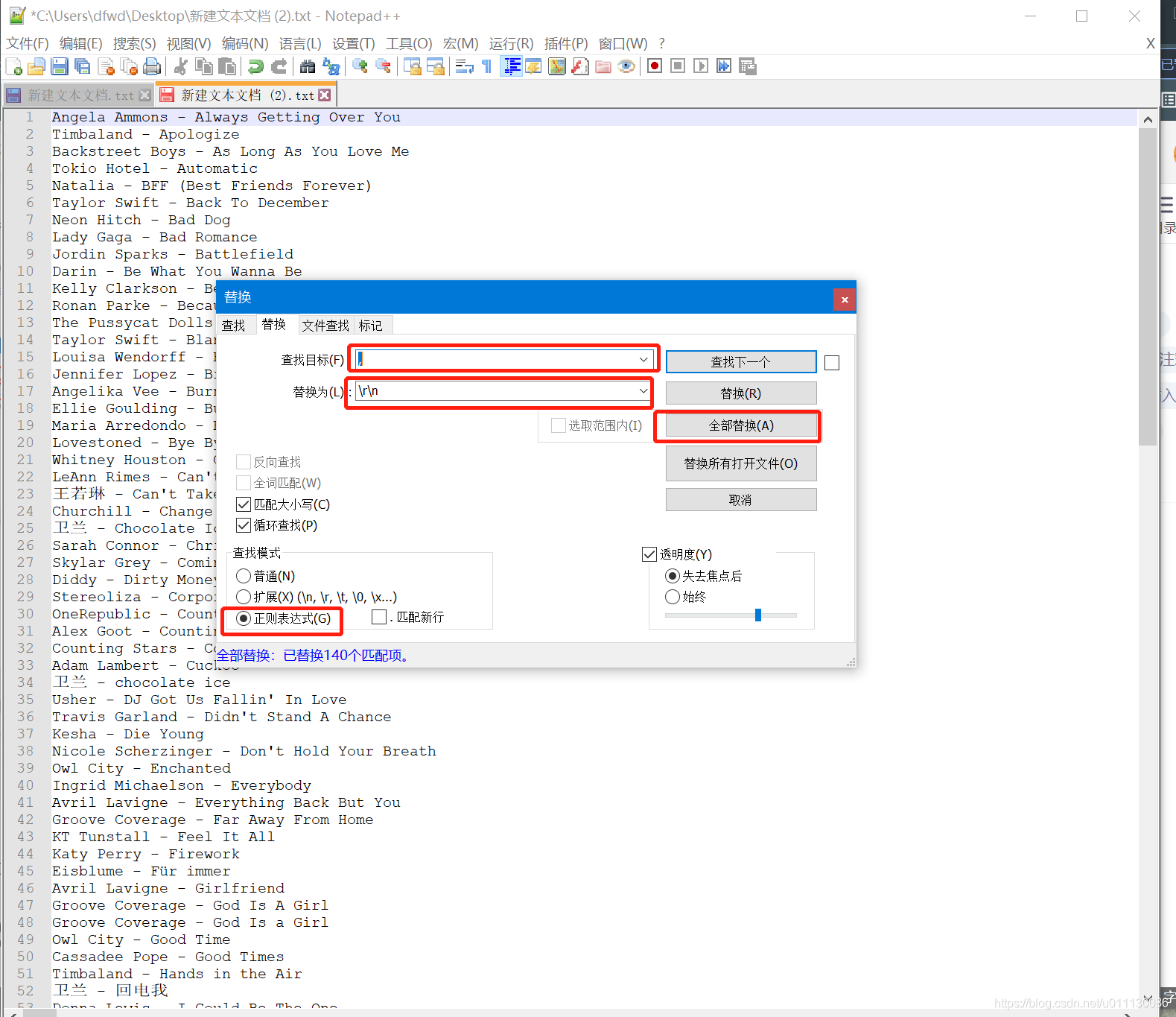This screenshot has width=1176, height=1017.
Task: Click the Monitoring eye toolbar icon
Action: pyautogui.click(x=626, y=66)
